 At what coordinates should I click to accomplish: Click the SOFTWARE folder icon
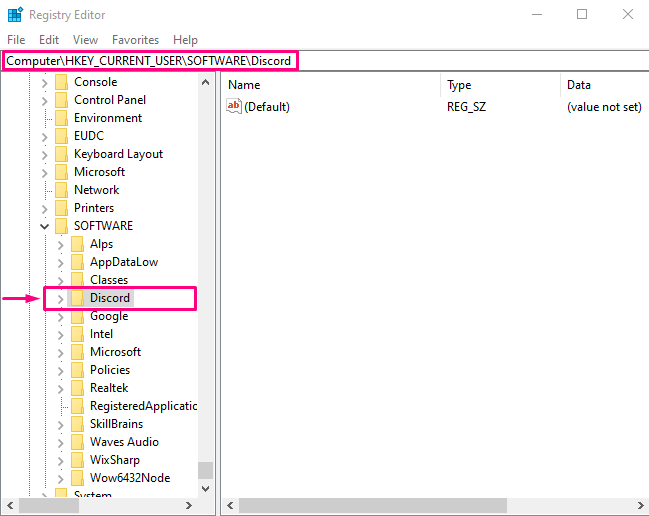pos(62,226)
